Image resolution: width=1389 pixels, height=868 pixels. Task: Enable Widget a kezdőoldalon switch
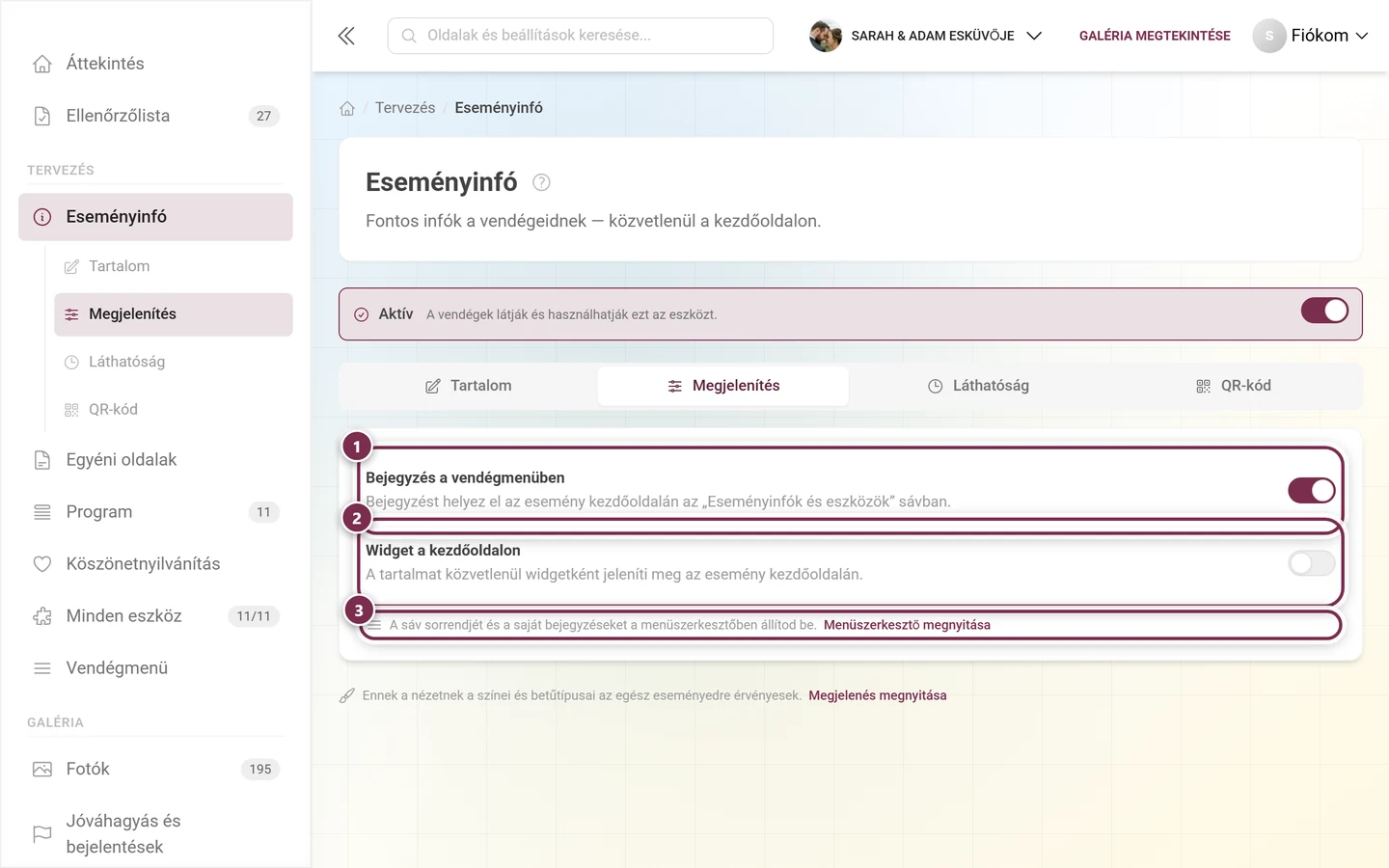click(1312, 563)
